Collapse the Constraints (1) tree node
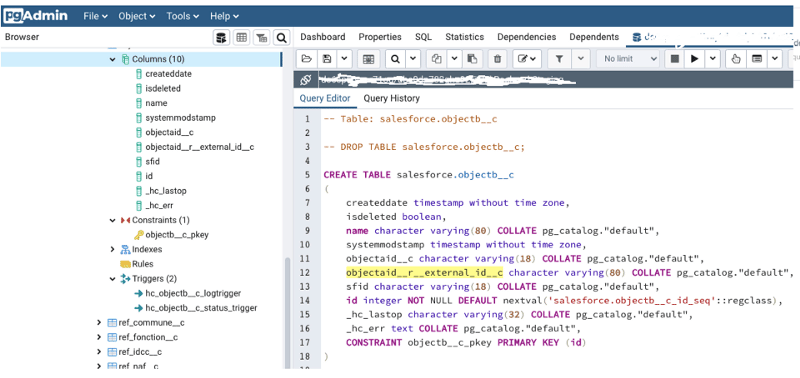This screenshot has width=800, height=378. [113, 220]
